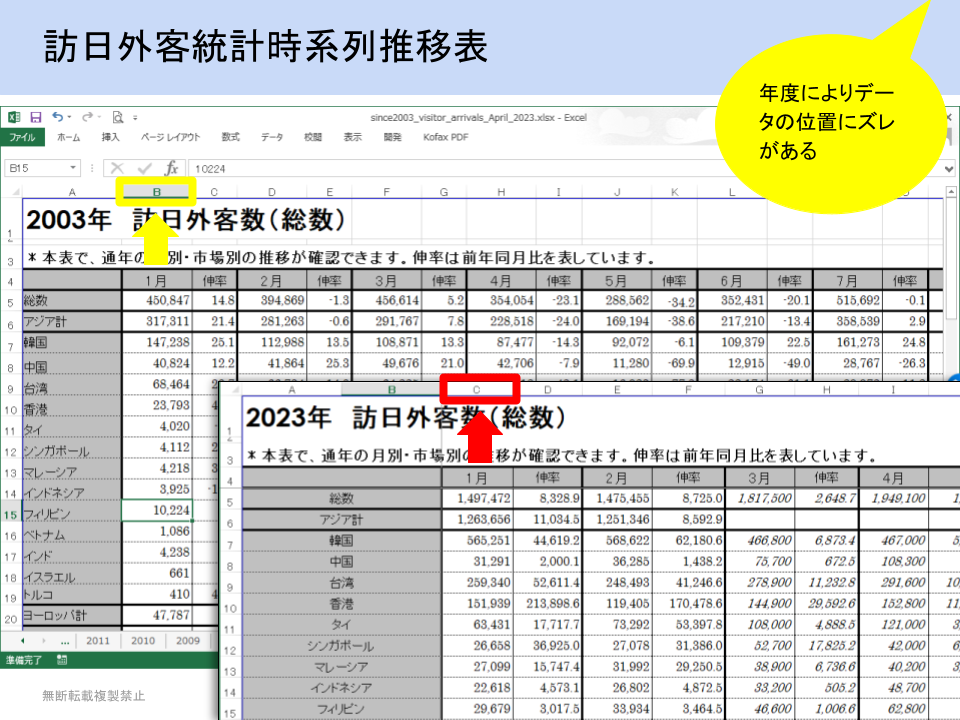Image resolution: width=960 pixels, height=720 pixels.
Task: Undo the last action
Action: (58, 116)
